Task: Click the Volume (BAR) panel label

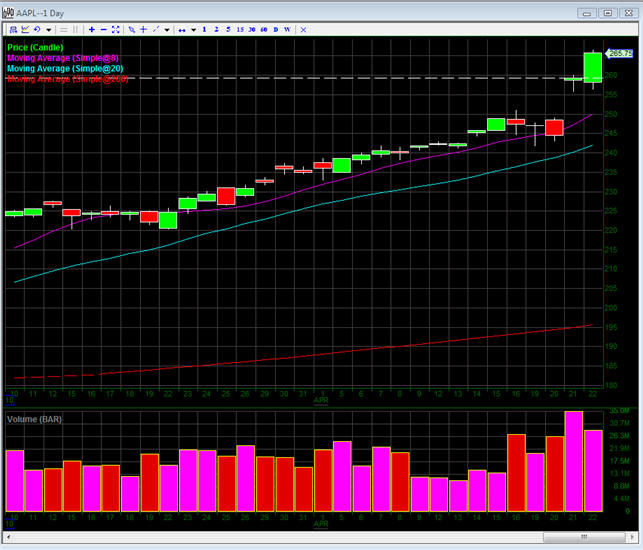Action: 34,419
